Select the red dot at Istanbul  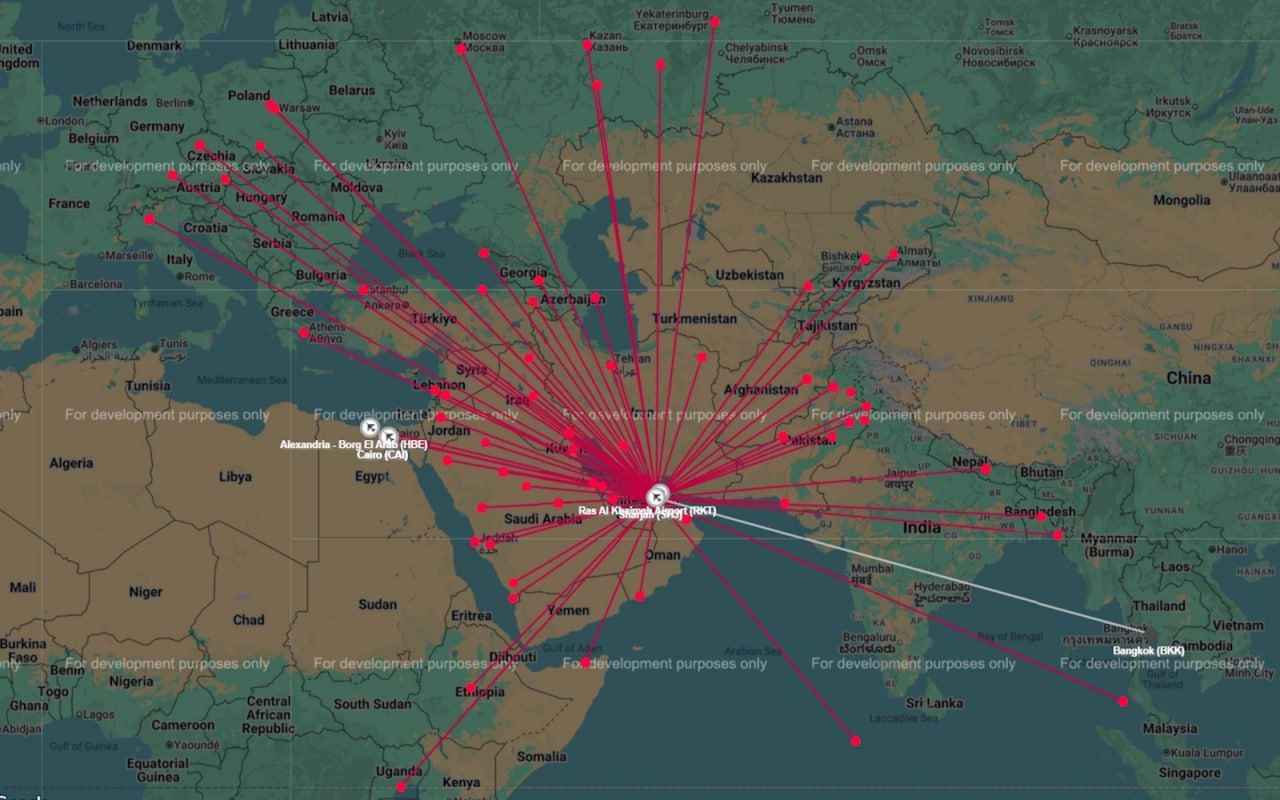tap(364, 290)
